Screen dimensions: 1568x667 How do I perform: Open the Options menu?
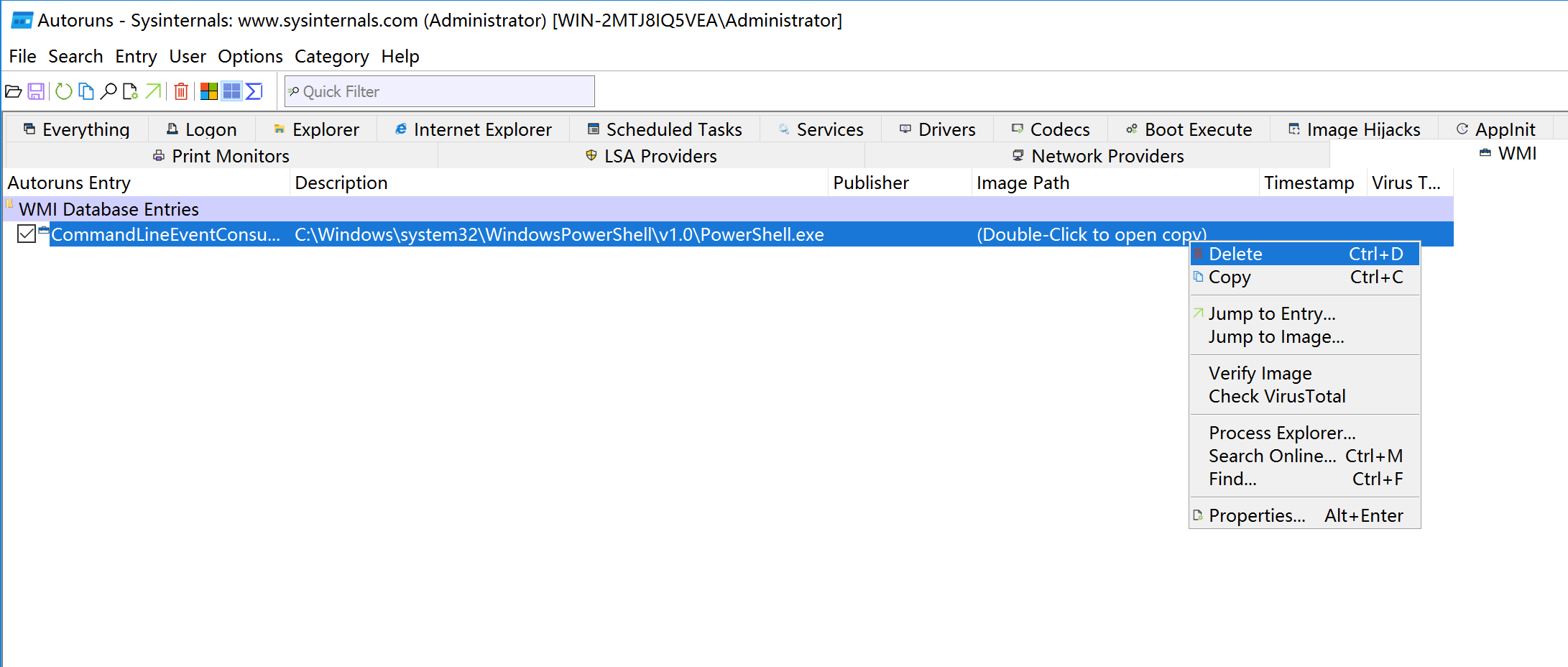(x=250, y=56)
